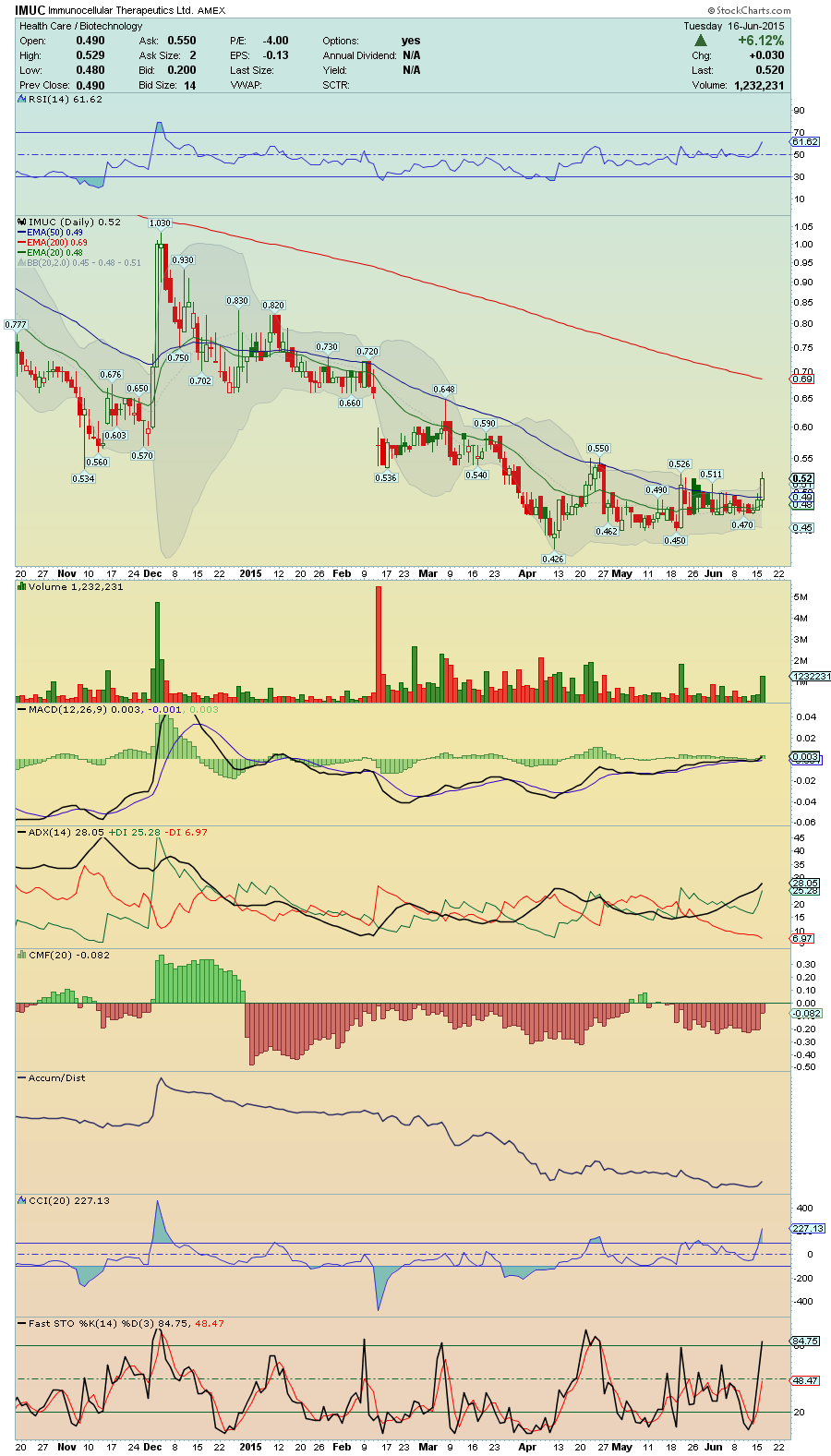
Task: Click the +6.12% percent change value
Action: [x=761, y=41]
